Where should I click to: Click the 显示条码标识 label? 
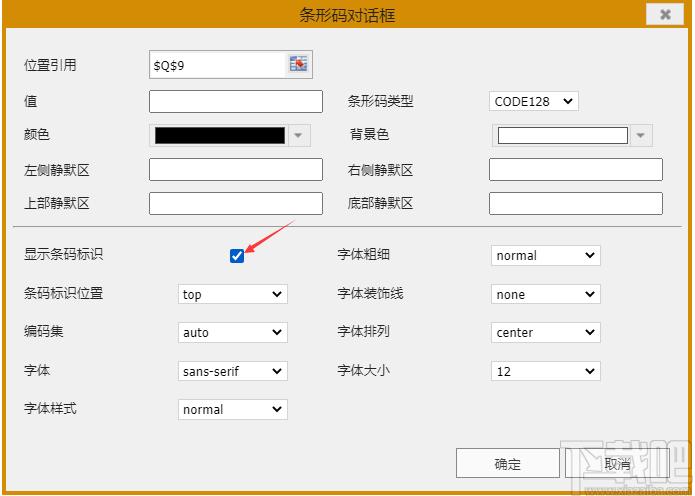click(x=63, y=254)
